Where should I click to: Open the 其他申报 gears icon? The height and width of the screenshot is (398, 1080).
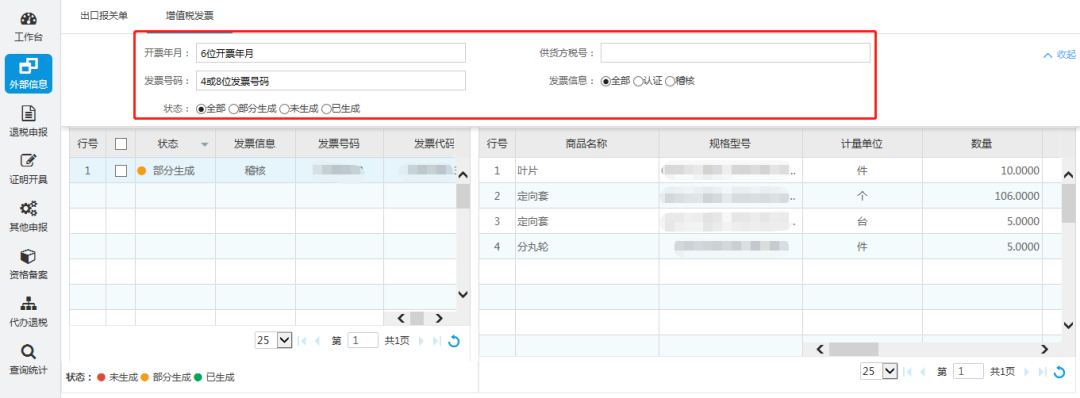point(28,209)
